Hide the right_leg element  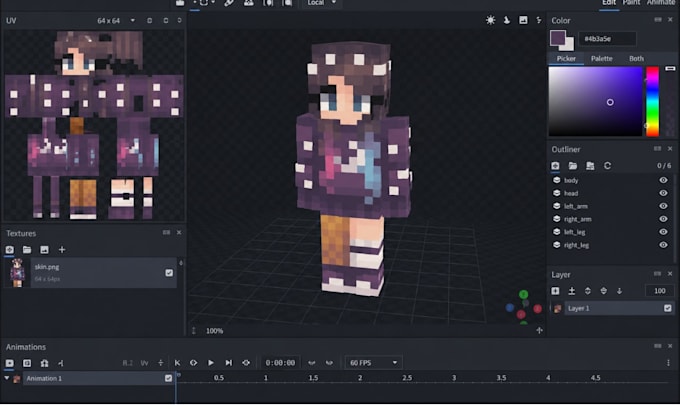(663, 245)
